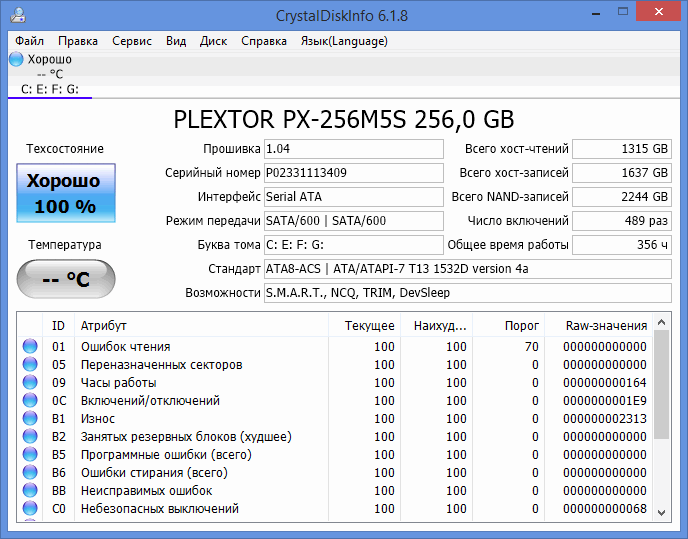Image resolution: width=688 pixels, height=539 pixels.
Task: Select the Часы работы attribute row
Action: click(x=335, y=382)
